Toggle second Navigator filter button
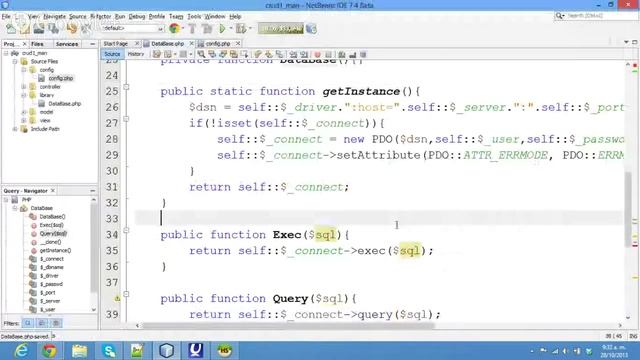Screen dimensions: 640x360 (42, 323)
